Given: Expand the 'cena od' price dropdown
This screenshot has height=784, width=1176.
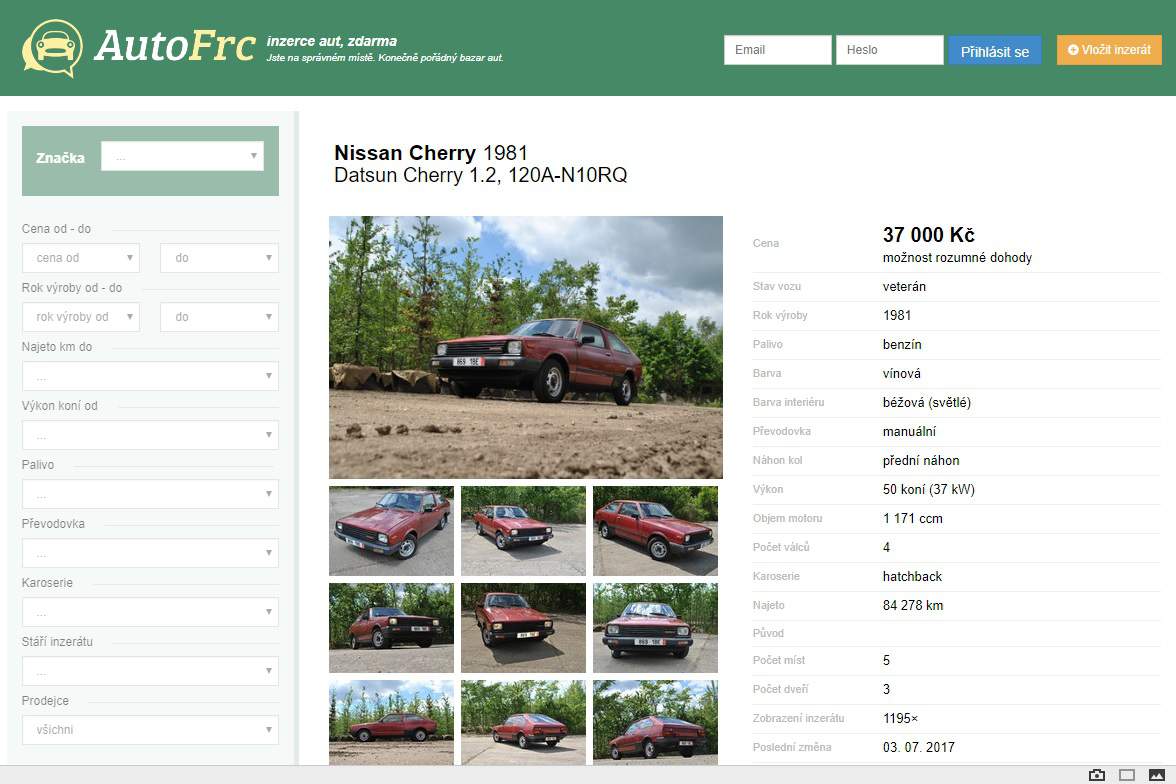Looking at the screenshot, I should click(81, 257).
